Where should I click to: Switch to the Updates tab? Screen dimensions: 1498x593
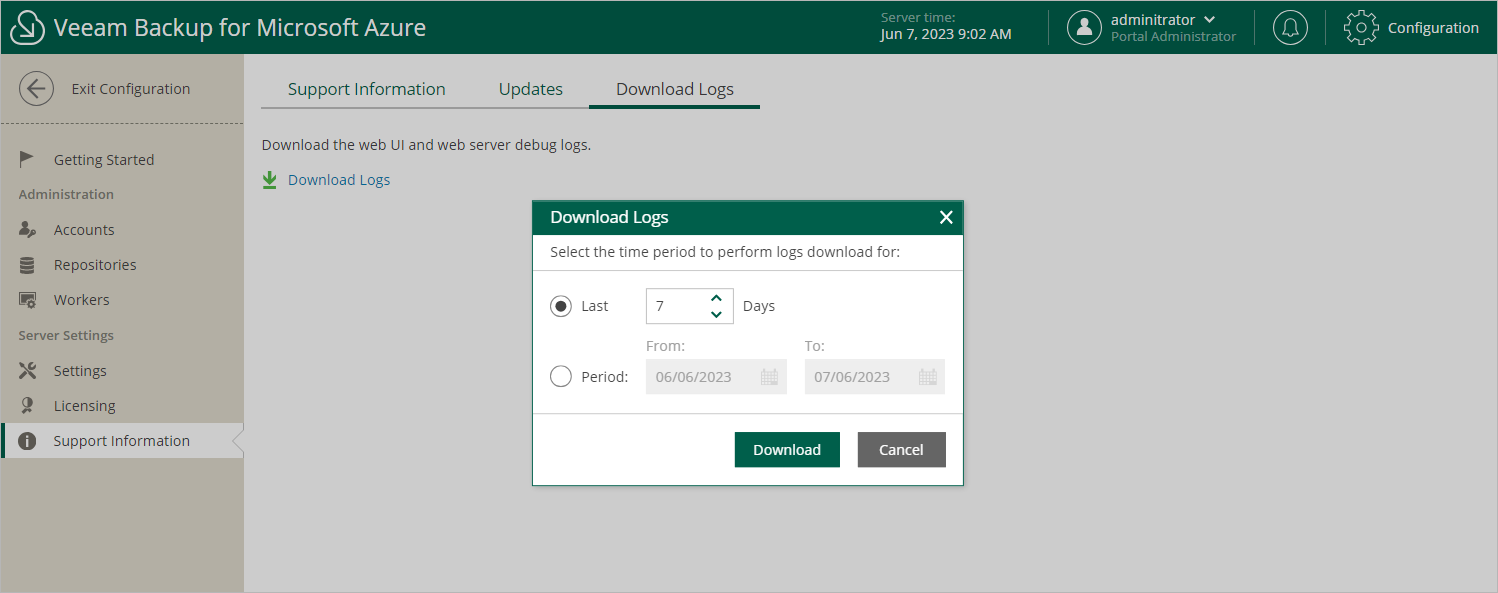pyautogui.click(x=531, y=89)
